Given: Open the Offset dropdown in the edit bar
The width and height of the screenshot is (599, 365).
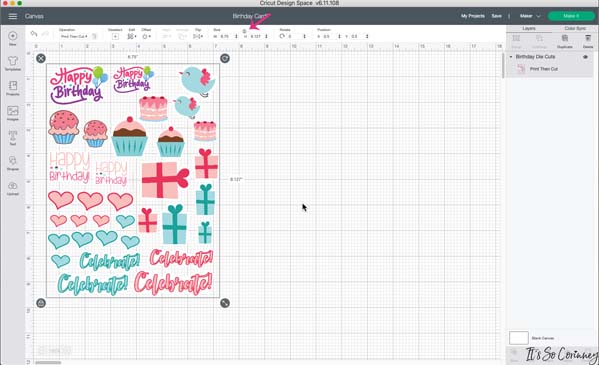Looking at the screenshot, I should pyautogui.click(x=146, y=36).
